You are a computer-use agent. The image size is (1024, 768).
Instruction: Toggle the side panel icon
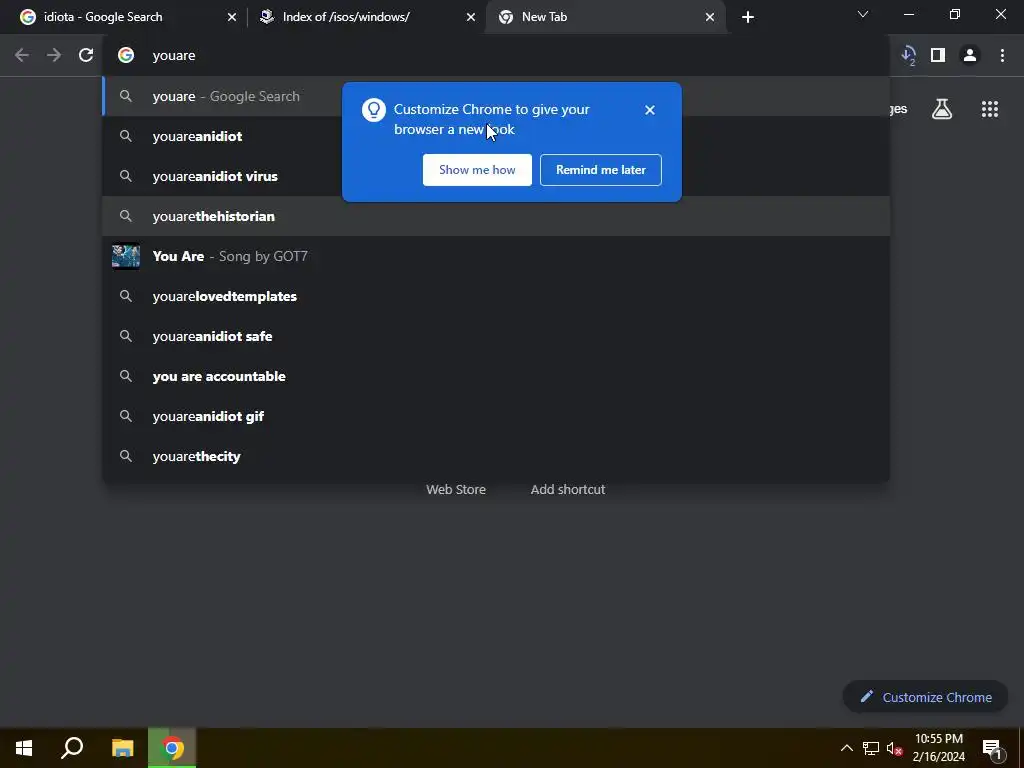coord(938,56)
